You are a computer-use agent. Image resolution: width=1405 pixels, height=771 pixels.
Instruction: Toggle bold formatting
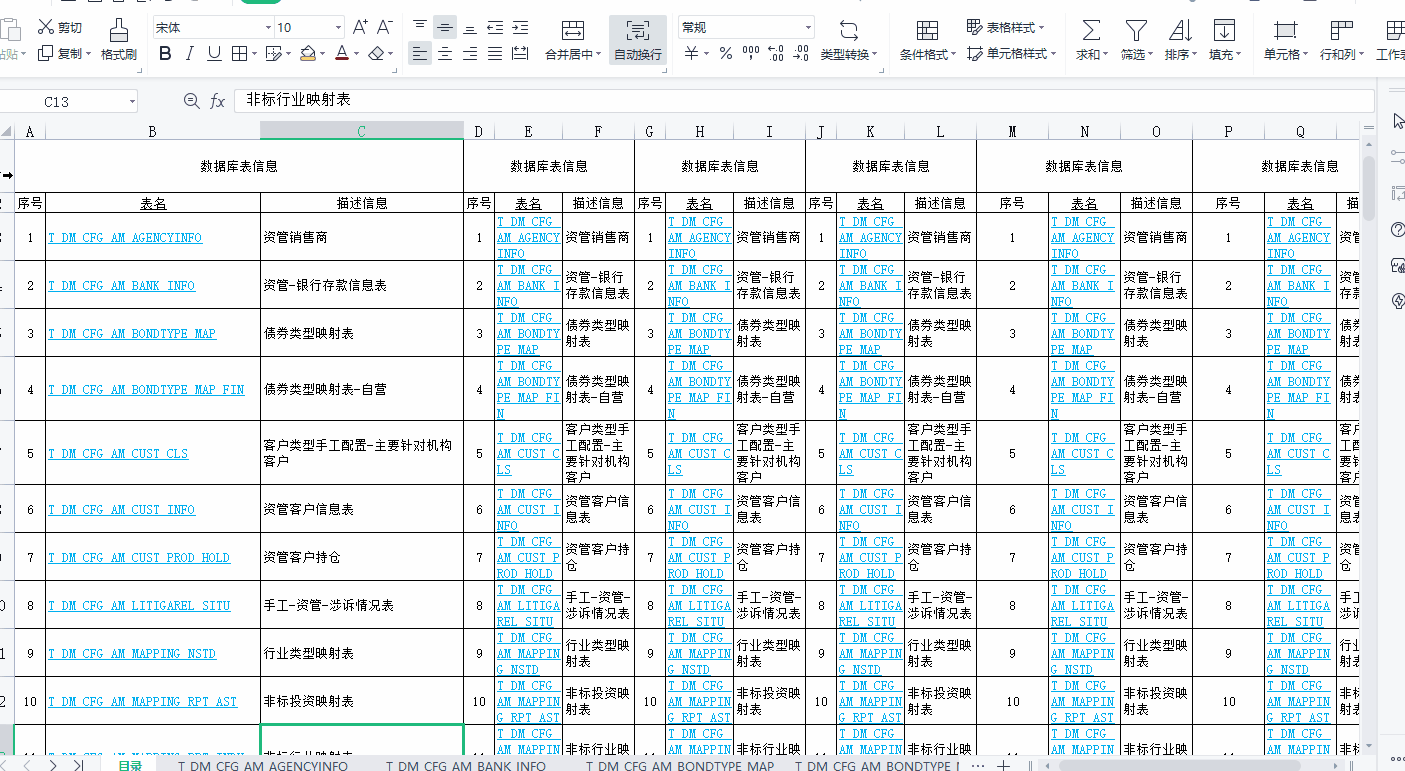click(x=166, y=54)
